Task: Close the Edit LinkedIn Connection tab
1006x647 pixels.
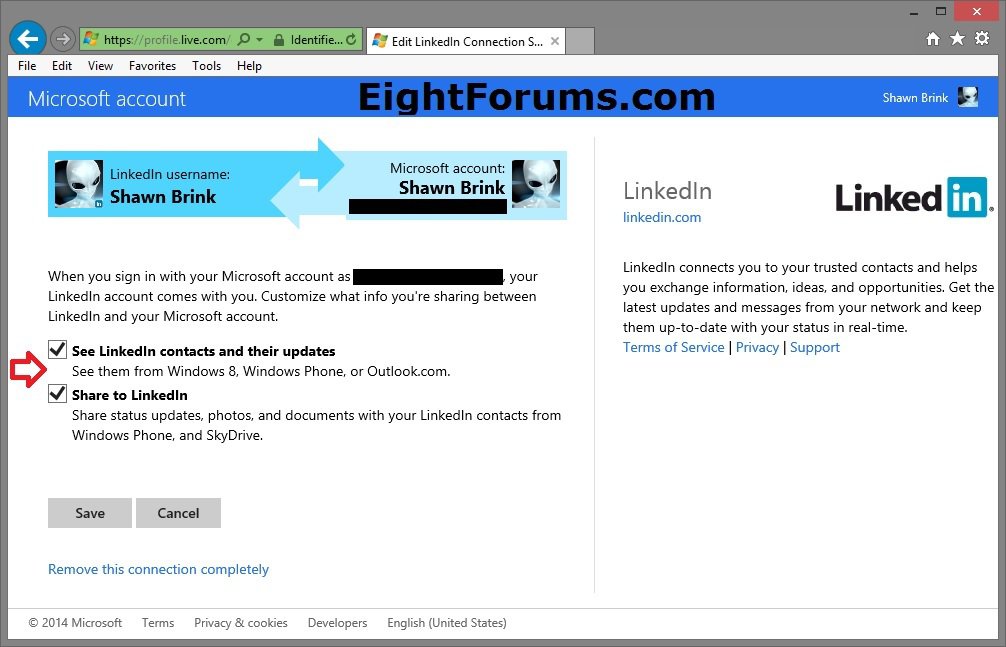Action: [x=555, y=41]
